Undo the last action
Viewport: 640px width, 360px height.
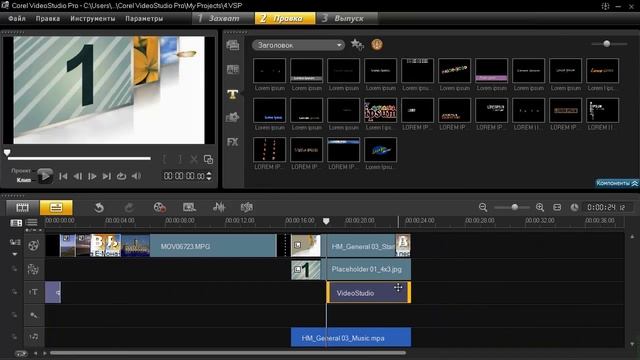point(99,208)
